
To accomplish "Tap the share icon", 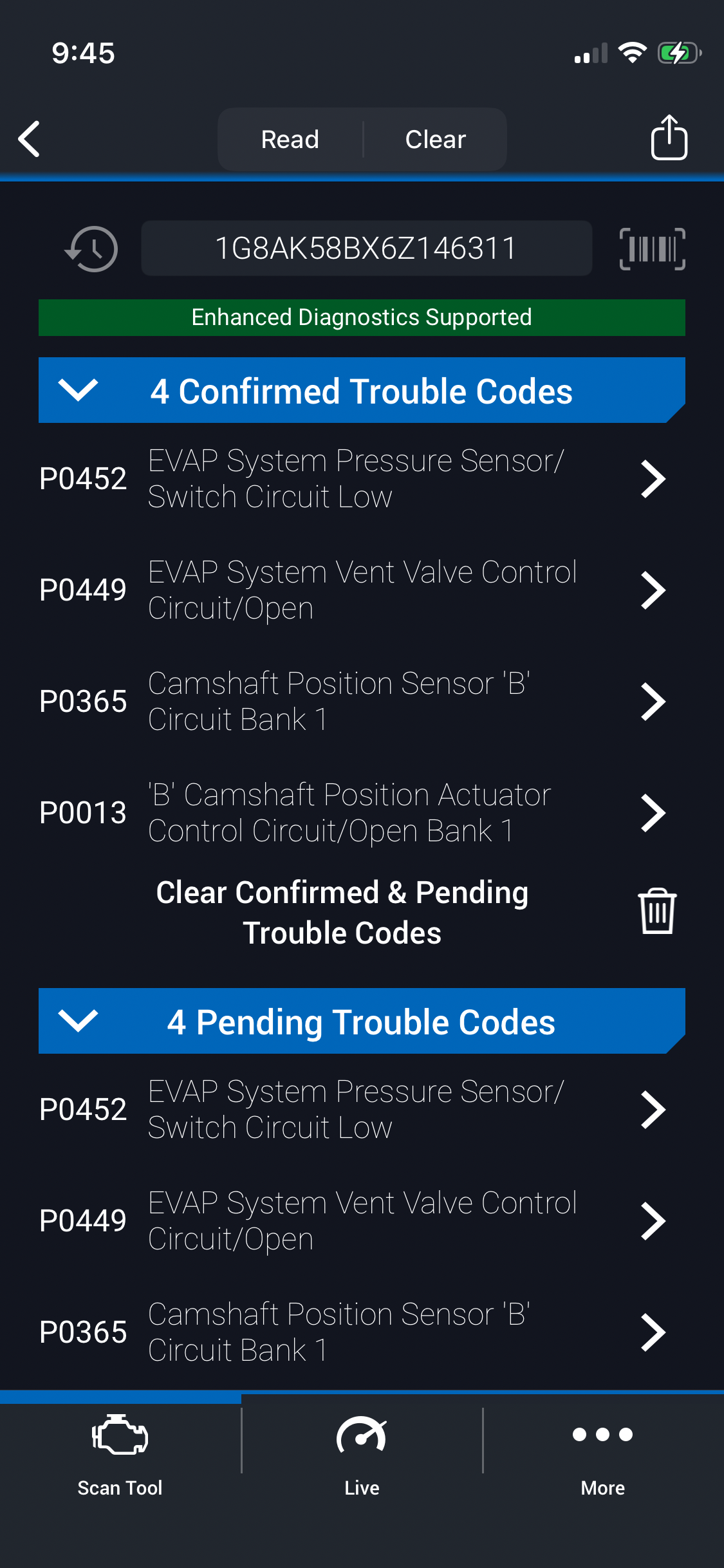I will (669, 138).
